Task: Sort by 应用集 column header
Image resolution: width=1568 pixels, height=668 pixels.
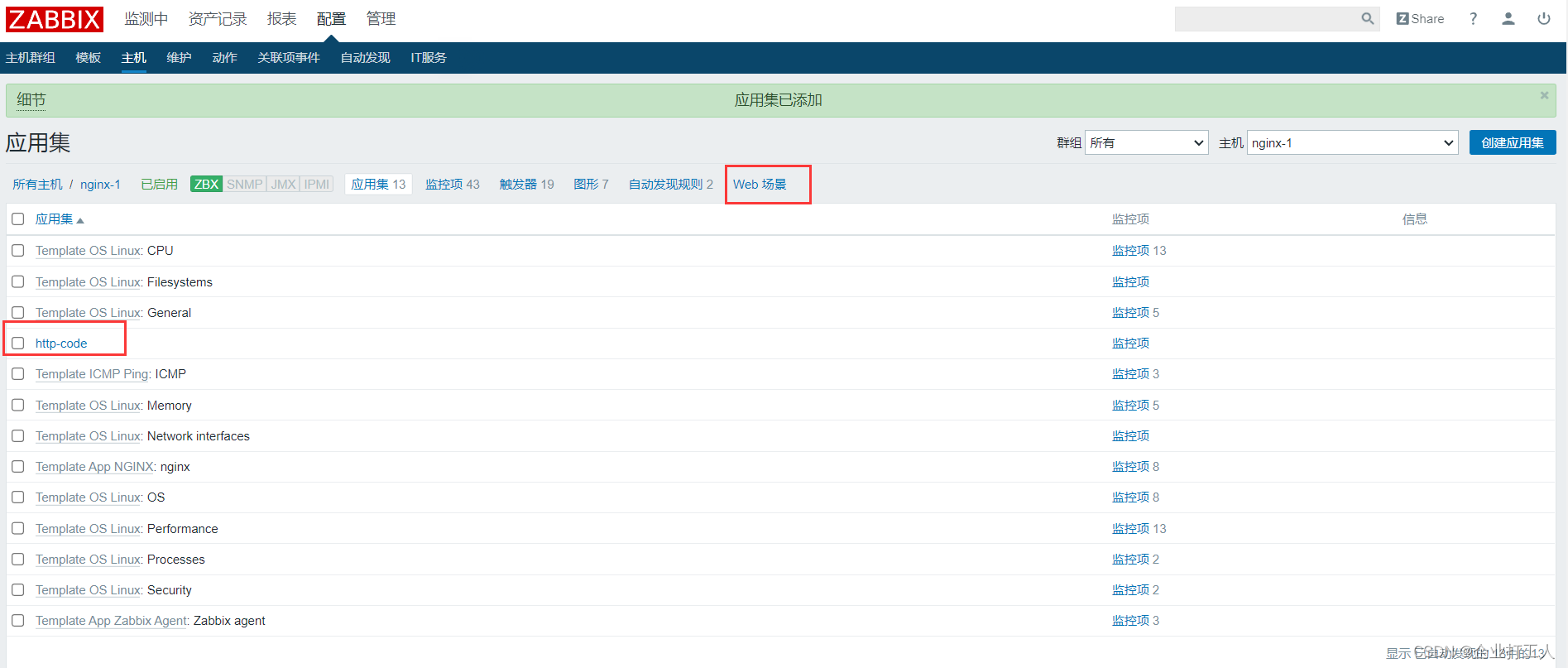Action: pyautogui.click(x=60, y=219)
